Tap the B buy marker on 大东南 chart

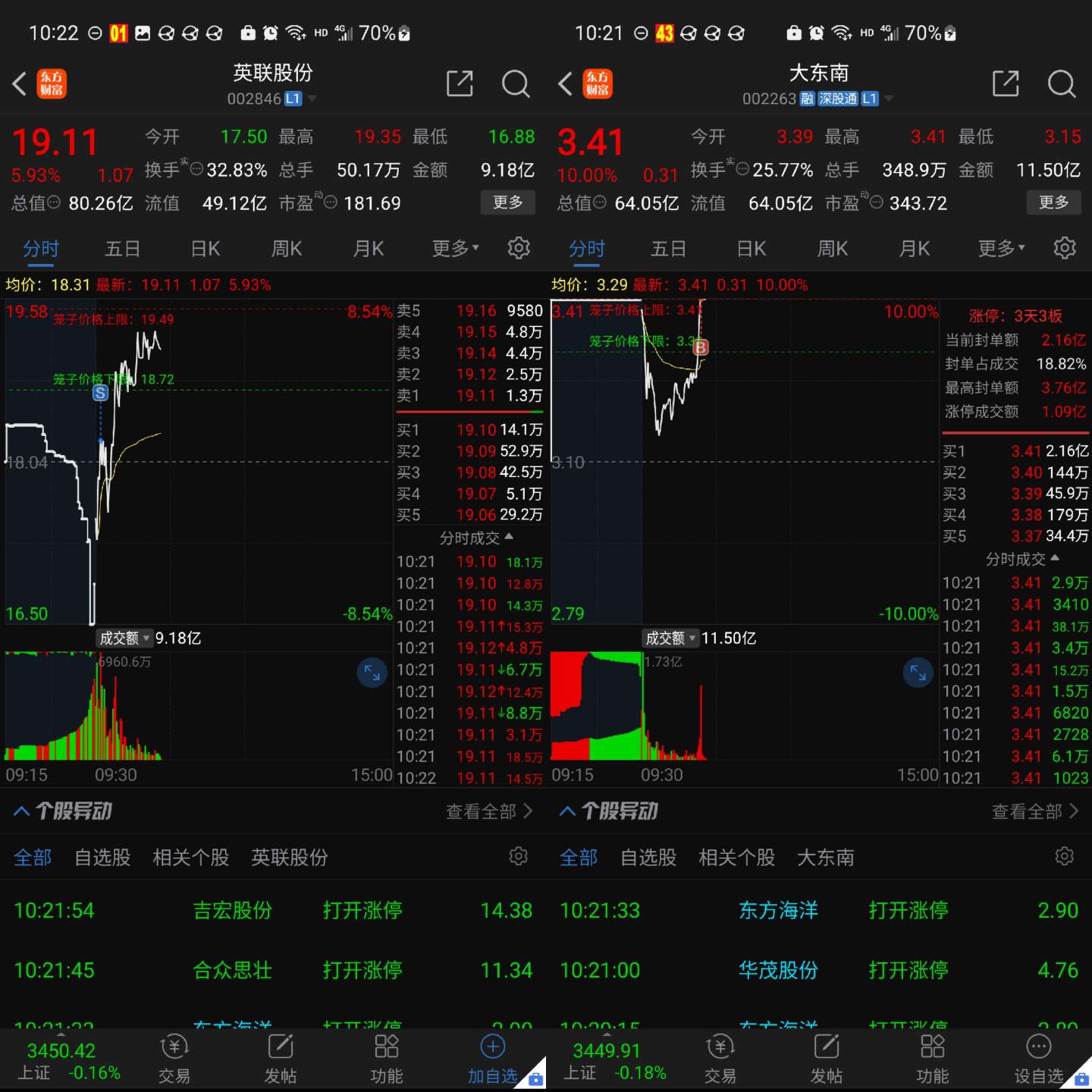click(701, 347)
